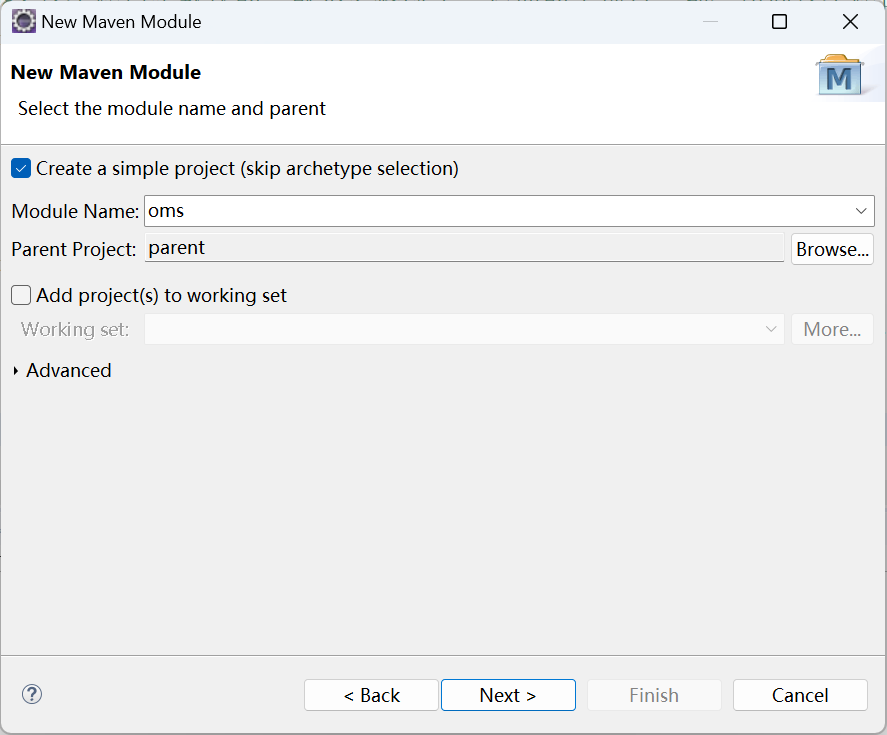Close the New Maven Module dialog

[850, 21]
